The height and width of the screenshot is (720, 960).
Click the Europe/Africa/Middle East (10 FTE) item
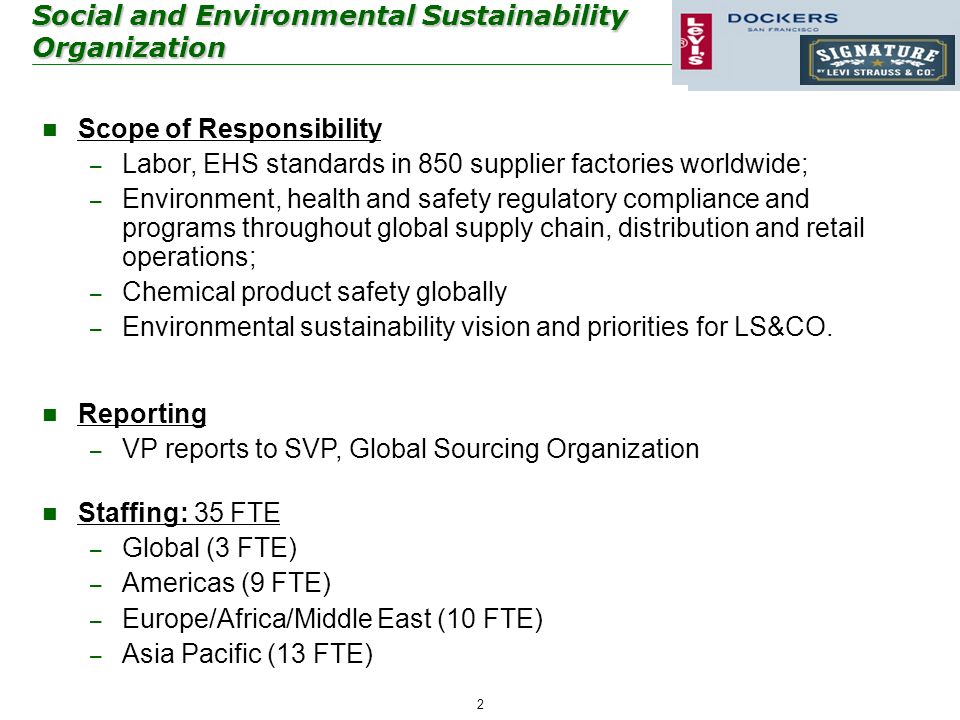[x=332, y=619]
